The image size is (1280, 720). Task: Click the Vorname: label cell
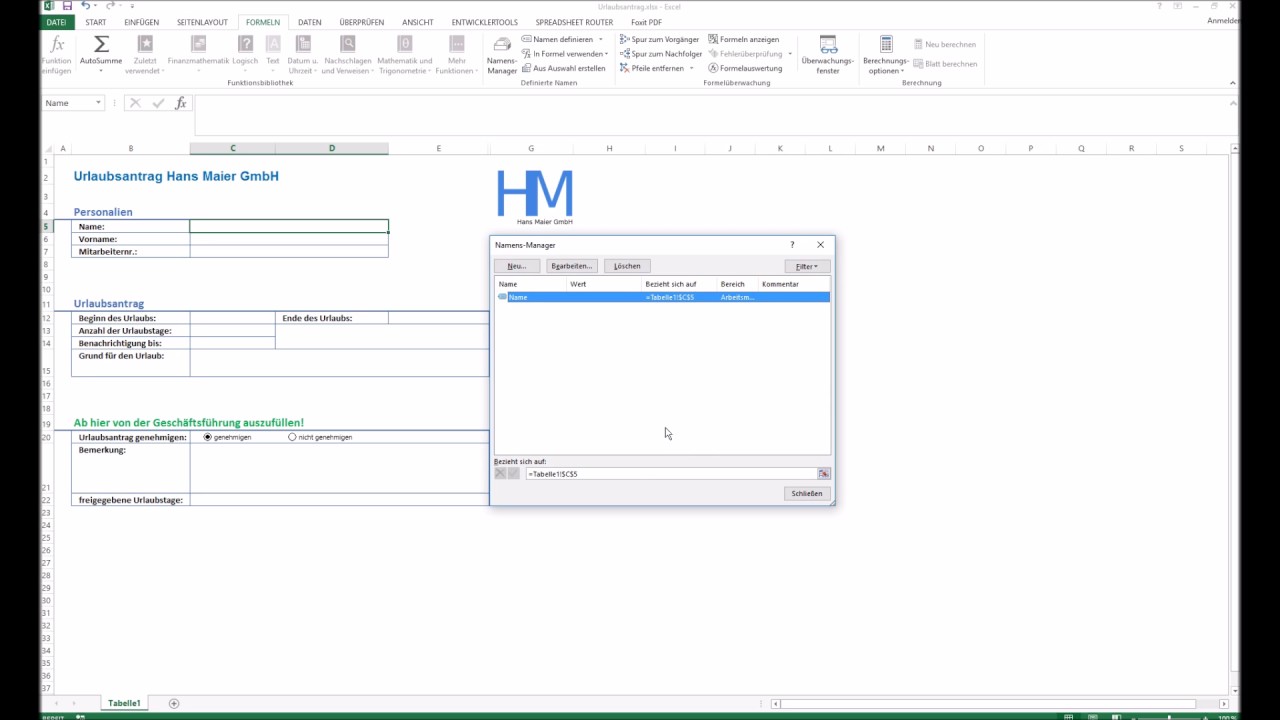[130, 239]
